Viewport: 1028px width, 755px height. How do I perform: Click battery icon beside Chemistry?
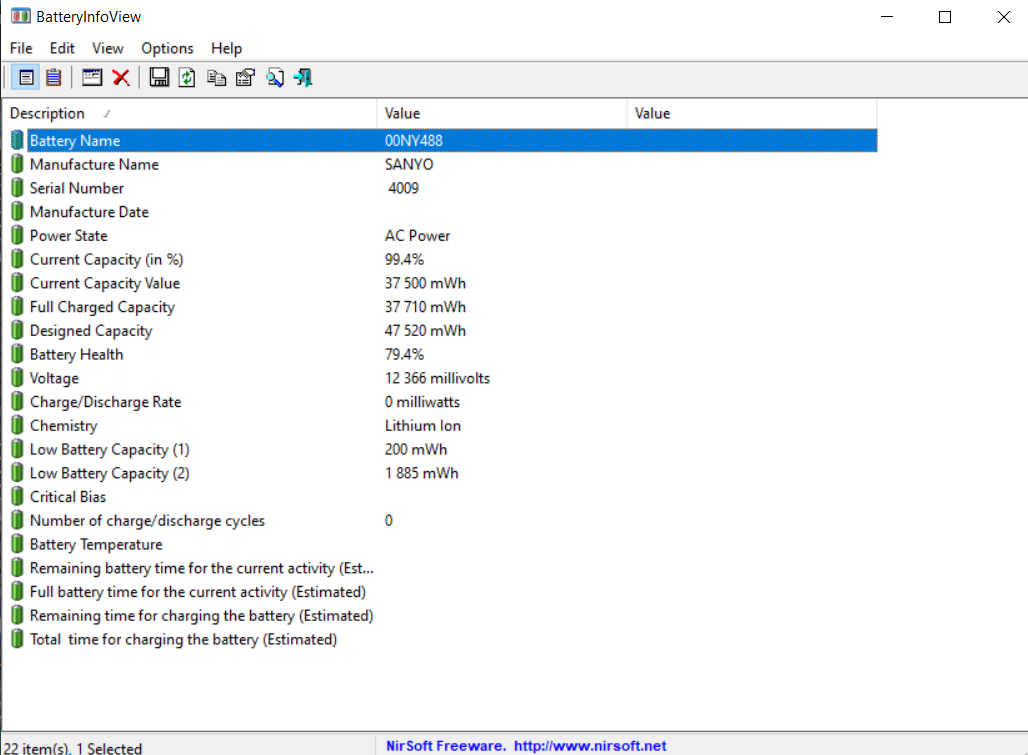pos(17,425)
